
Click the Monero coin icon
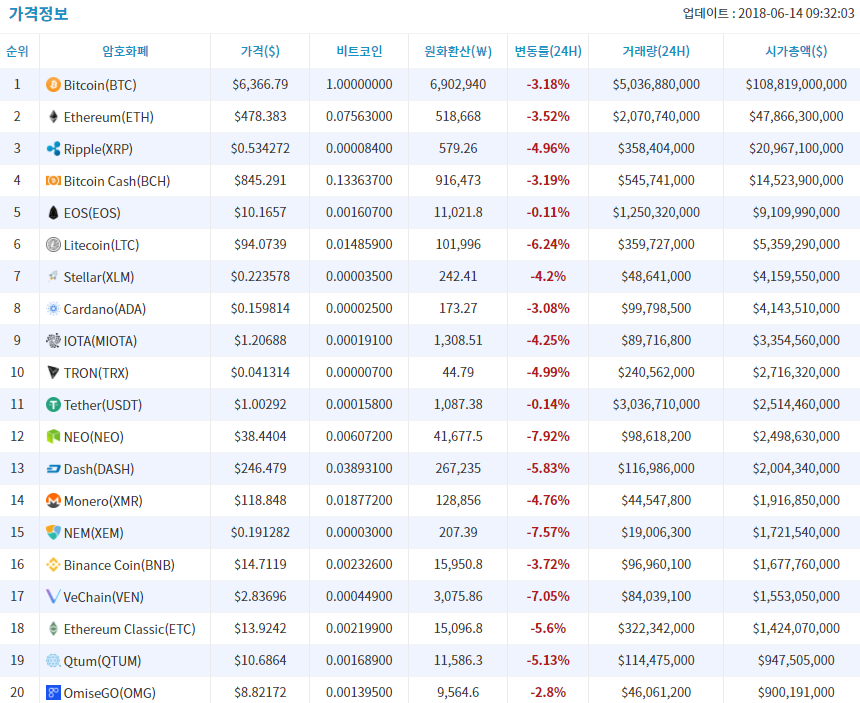(53, 501)
